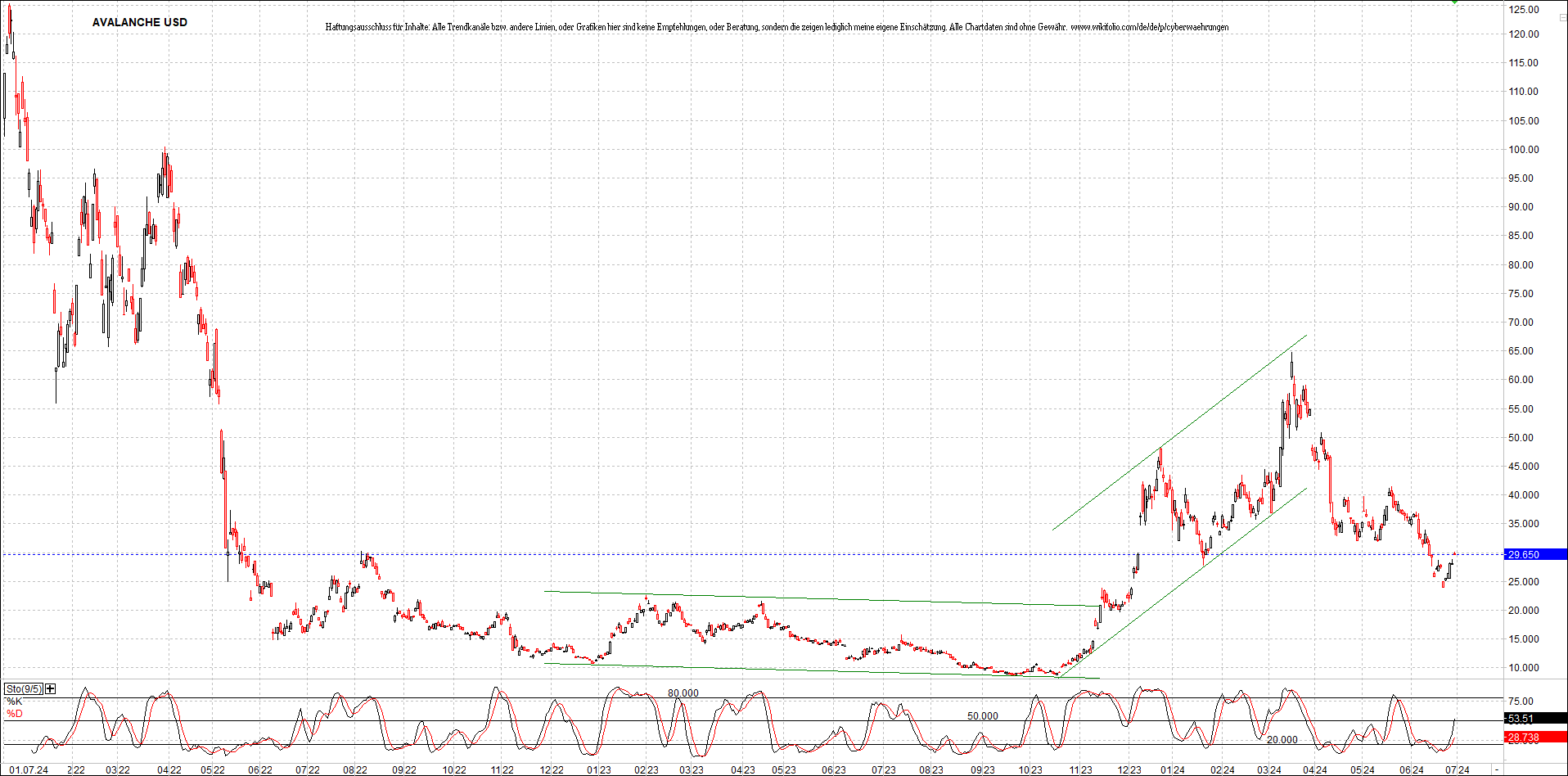The width and height of the screenshot is (1568, 776).
Task: Click the 03 24 date axis marker
Action: click(1269, 770)
